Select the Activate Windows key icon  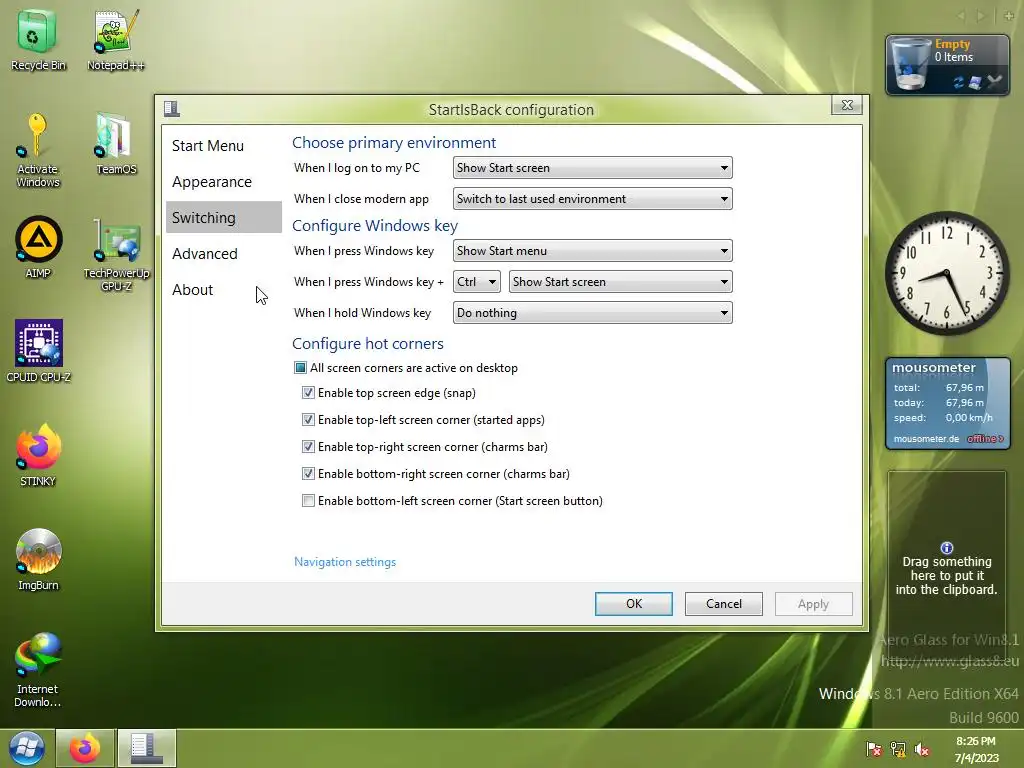pyautogui.click(x=37, y=150)
